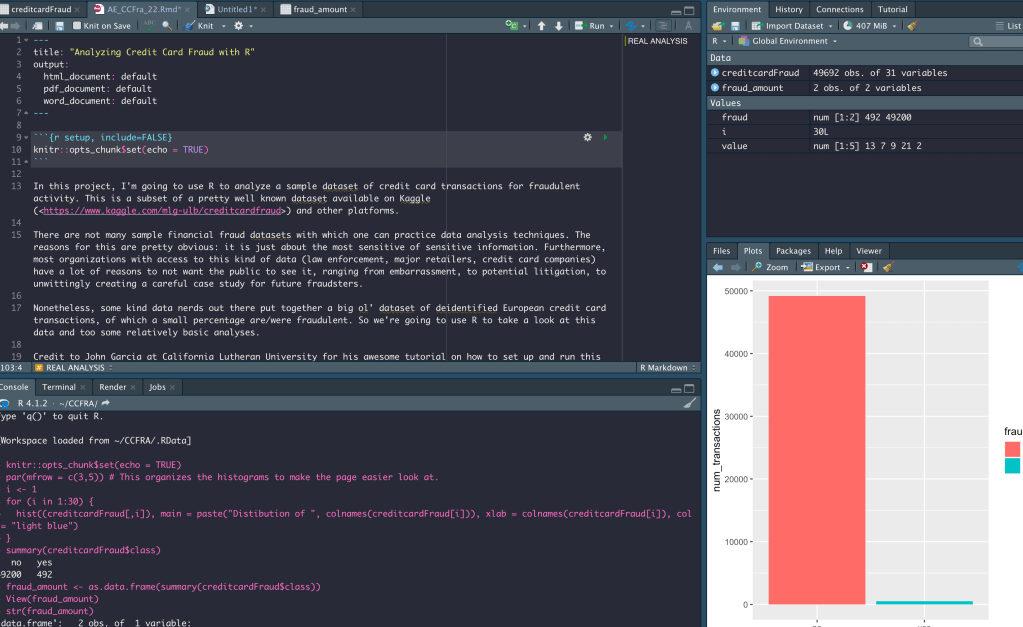
Task: Switch to the Packages tab
Action: coord(793,251)
